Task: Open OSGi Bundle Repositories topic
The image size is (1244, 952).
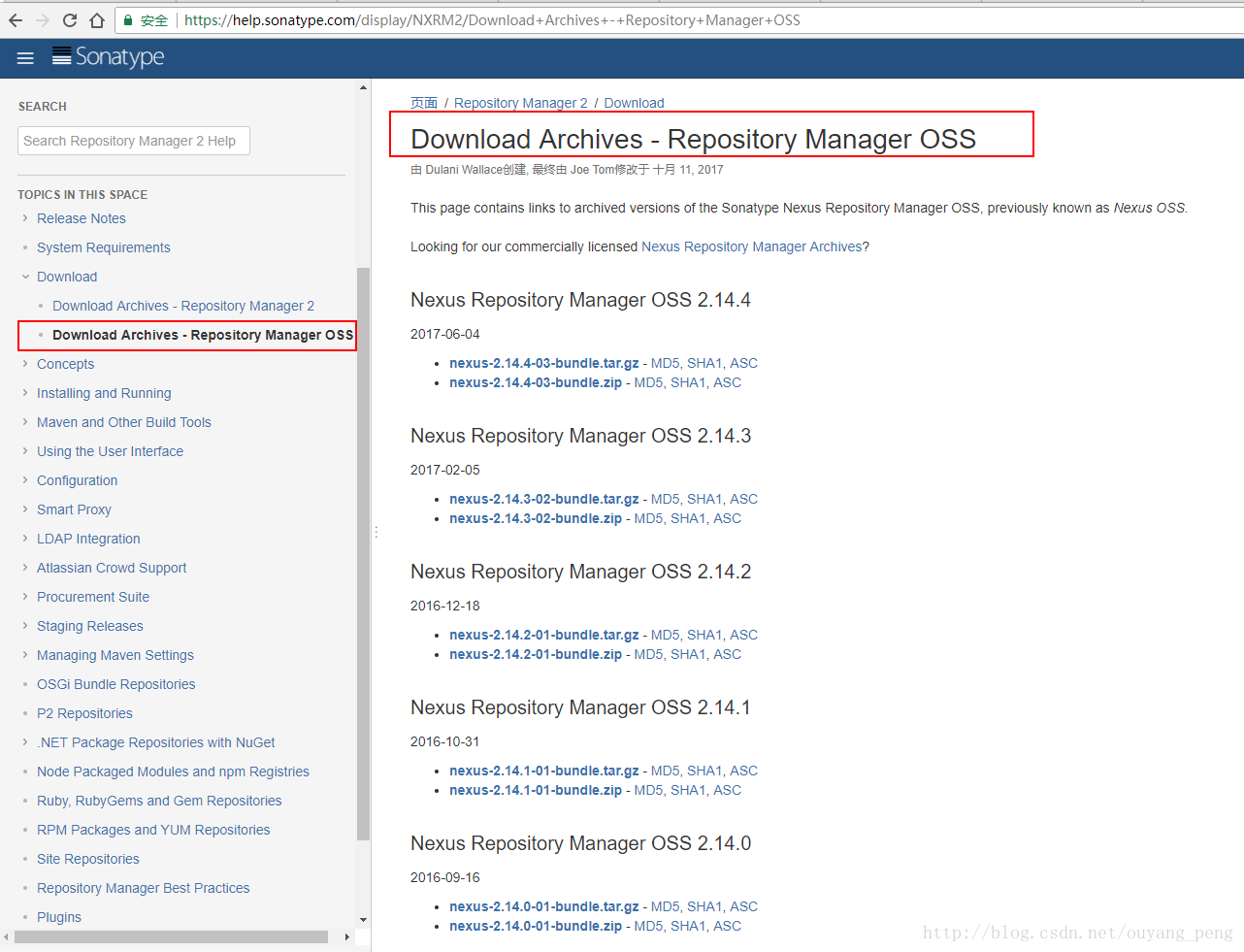Action: click(116, 684)
